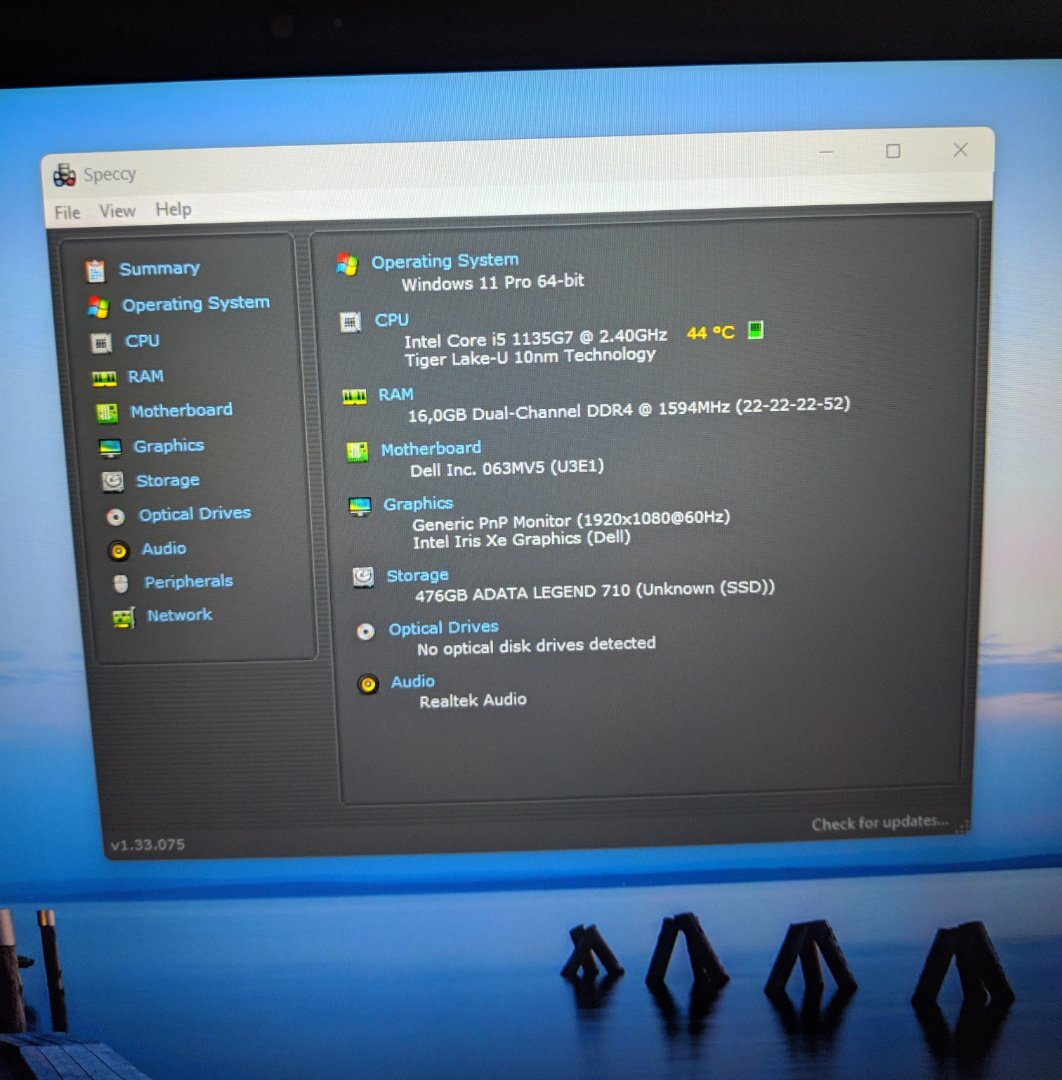Select Operating System in the sidebar
This screenshot has height=1080, width=1062.
click(x=196, y=303)
